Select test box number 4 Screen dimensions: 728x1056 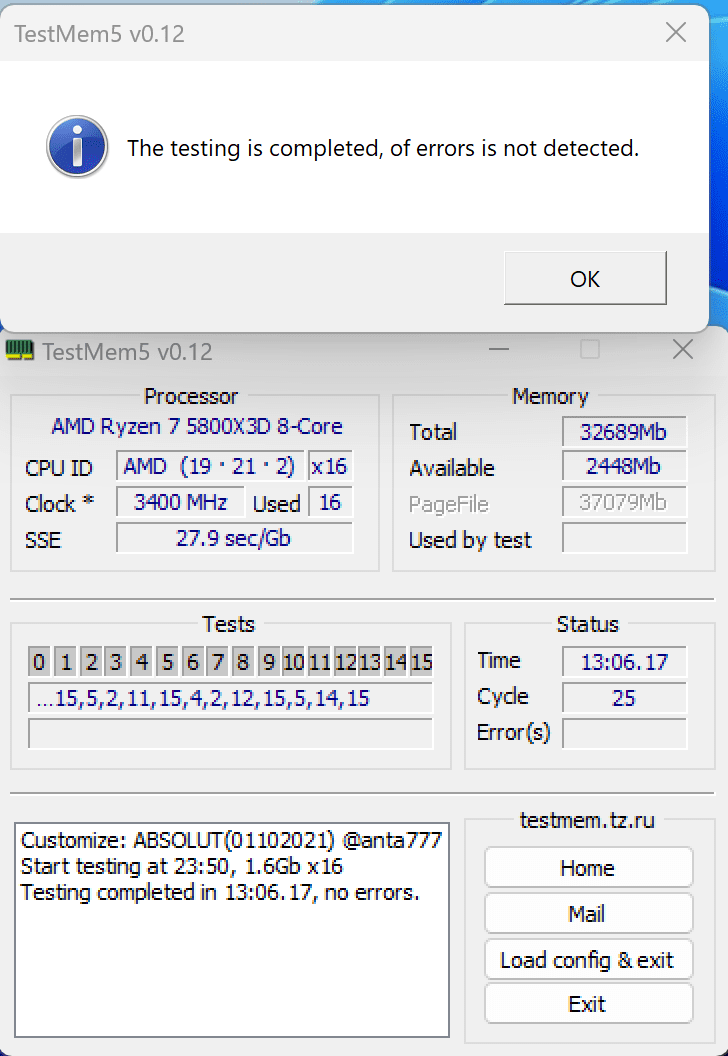click(x=141, y=662)
